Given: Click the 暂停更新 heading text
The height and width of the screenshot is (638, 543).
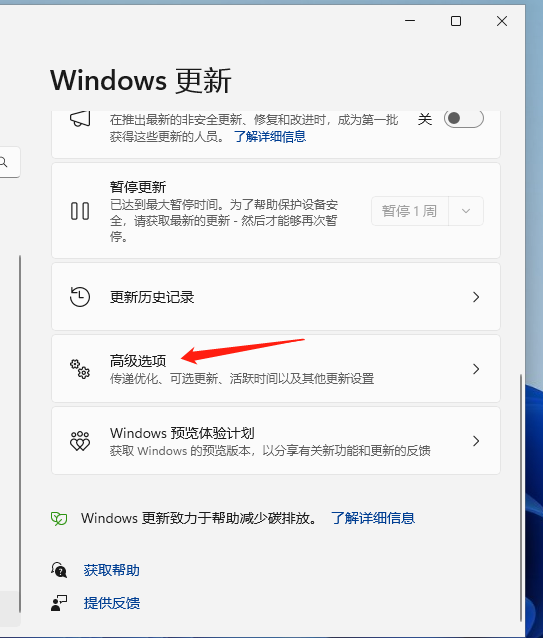Looking at the screenshot, I should tap(138, 187).
